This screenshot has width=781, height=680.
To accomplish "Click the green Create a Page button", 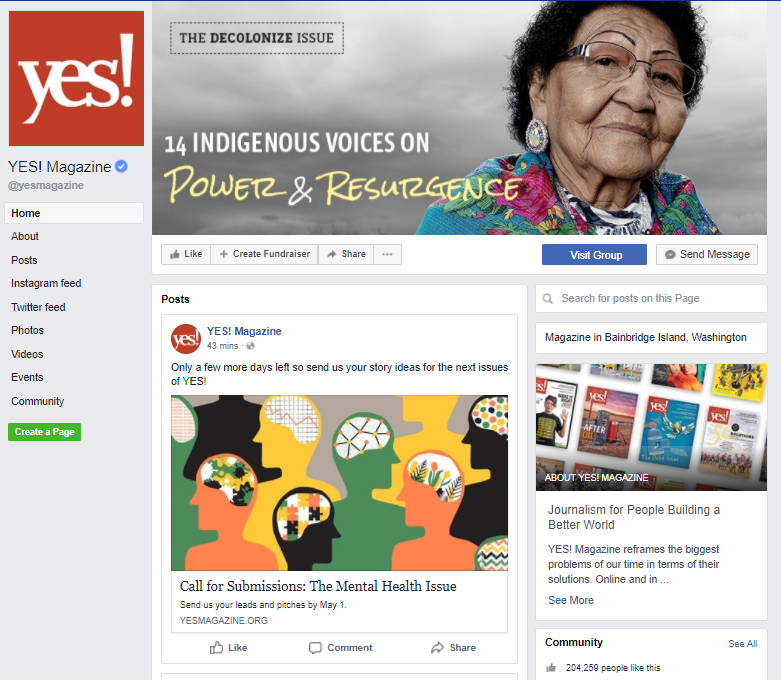I will pos(44,432).
